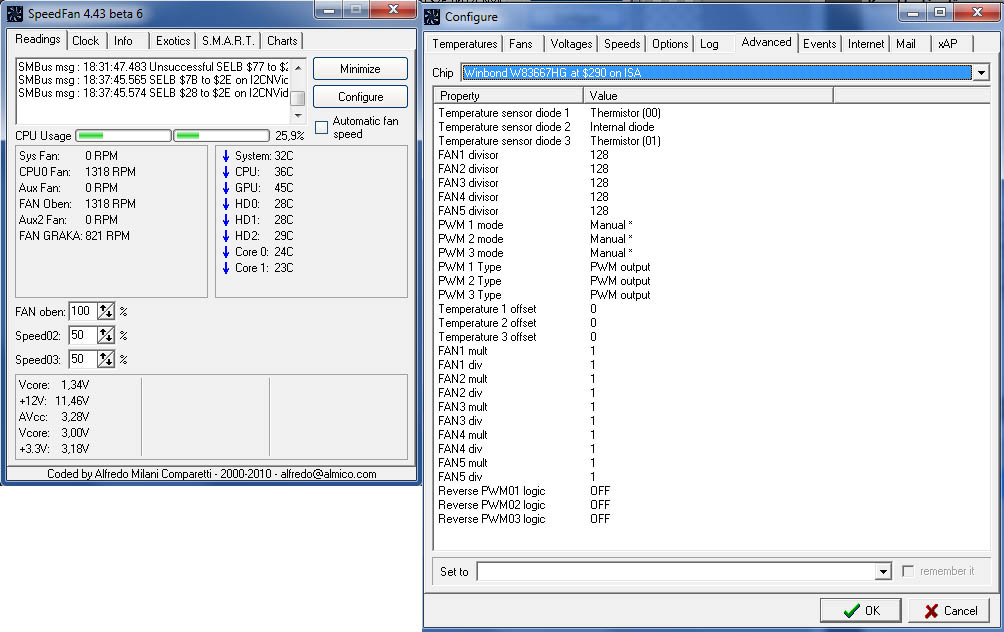1004x632 pixels.
Task: Click the 'CPU0 Fan: 1318 RPM' reading
Action: pyautogui.click(x=77, y=172)
